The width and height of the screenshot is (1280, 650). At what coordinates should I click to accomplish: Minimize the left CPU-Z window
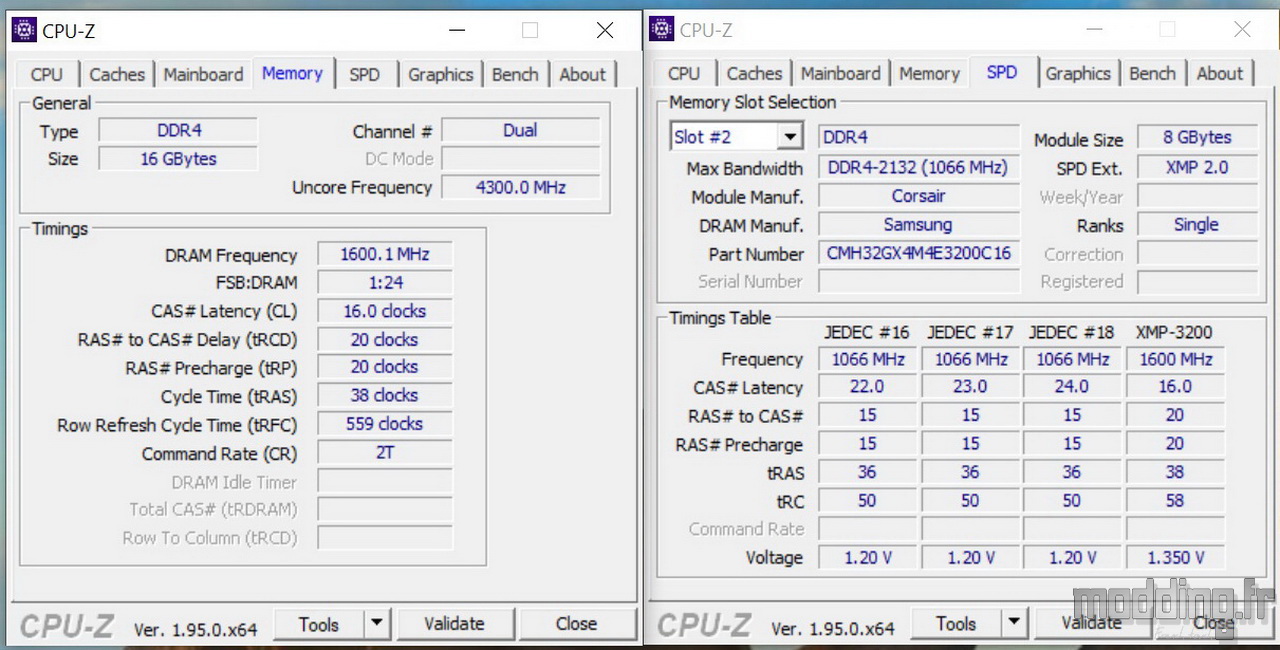coord(456,31)
